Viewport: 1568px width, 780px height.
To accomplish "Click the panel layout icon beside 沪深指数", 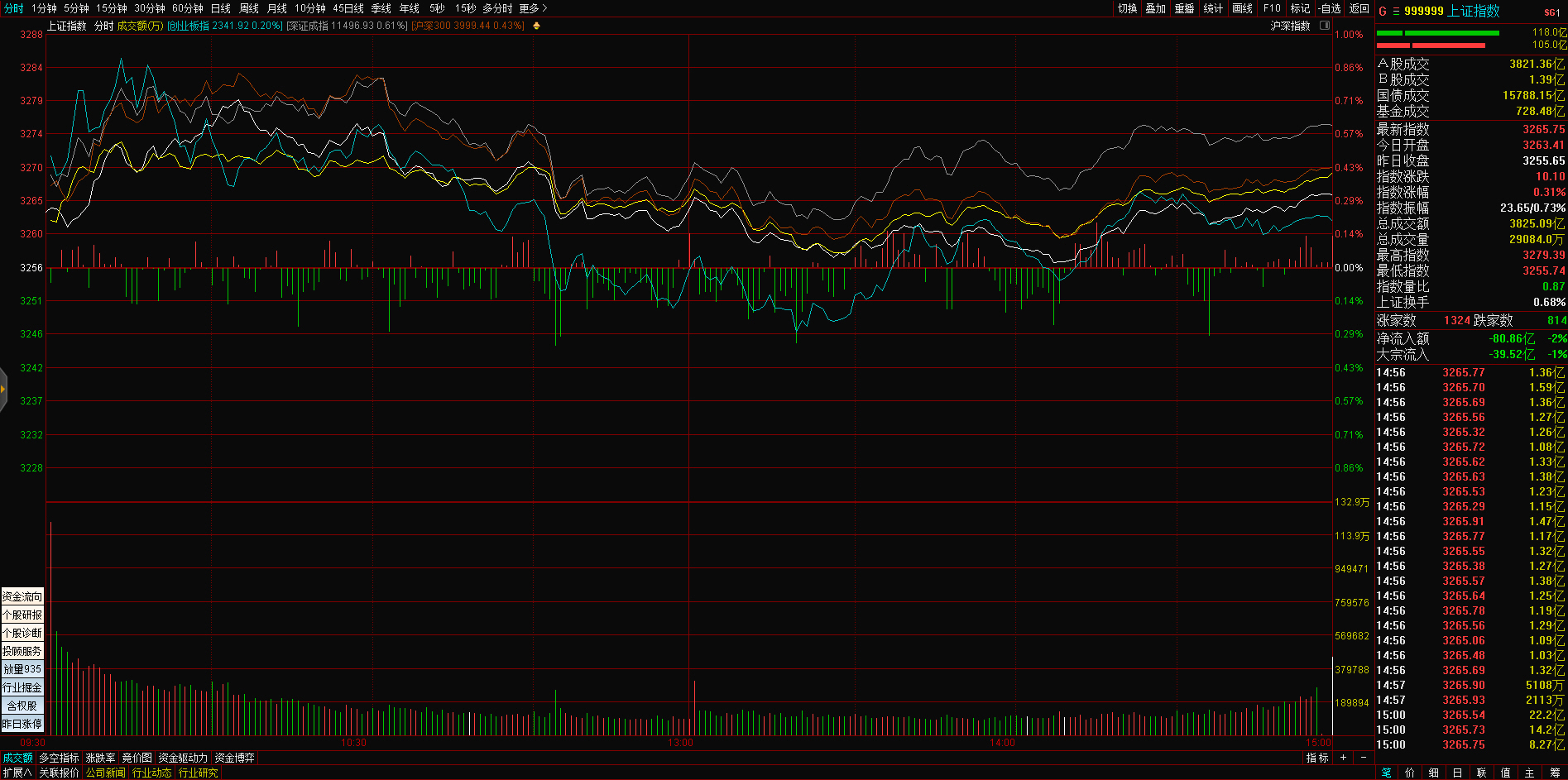I will (x=1325, y=26).
